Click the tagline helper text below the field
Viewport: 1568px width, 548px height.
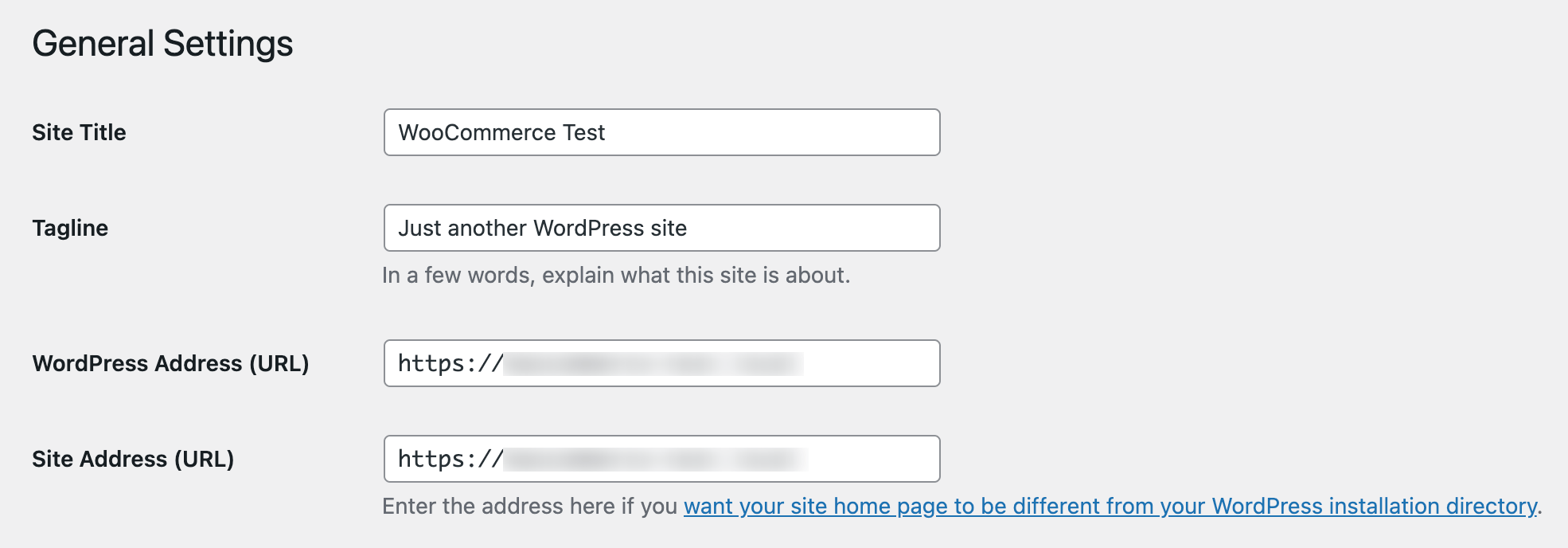pos(616,276)
